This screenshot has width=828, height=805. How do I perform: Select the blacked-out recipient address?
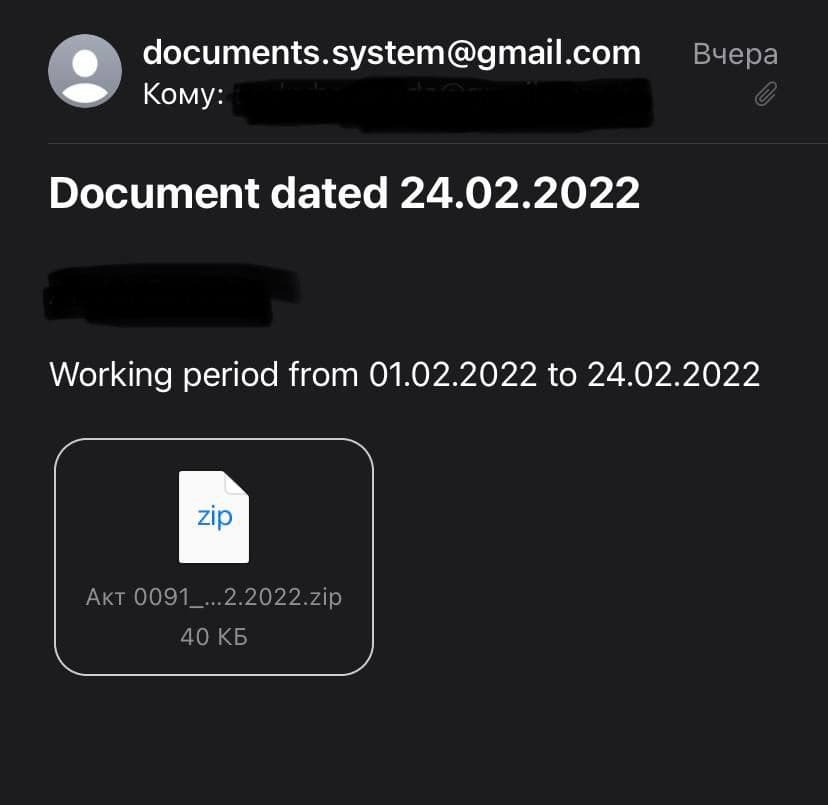click(x=440, y=98)
